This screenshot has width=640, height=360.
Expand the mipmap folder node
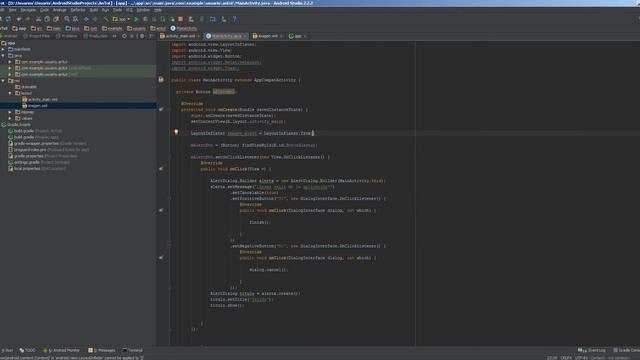(10, 112)
